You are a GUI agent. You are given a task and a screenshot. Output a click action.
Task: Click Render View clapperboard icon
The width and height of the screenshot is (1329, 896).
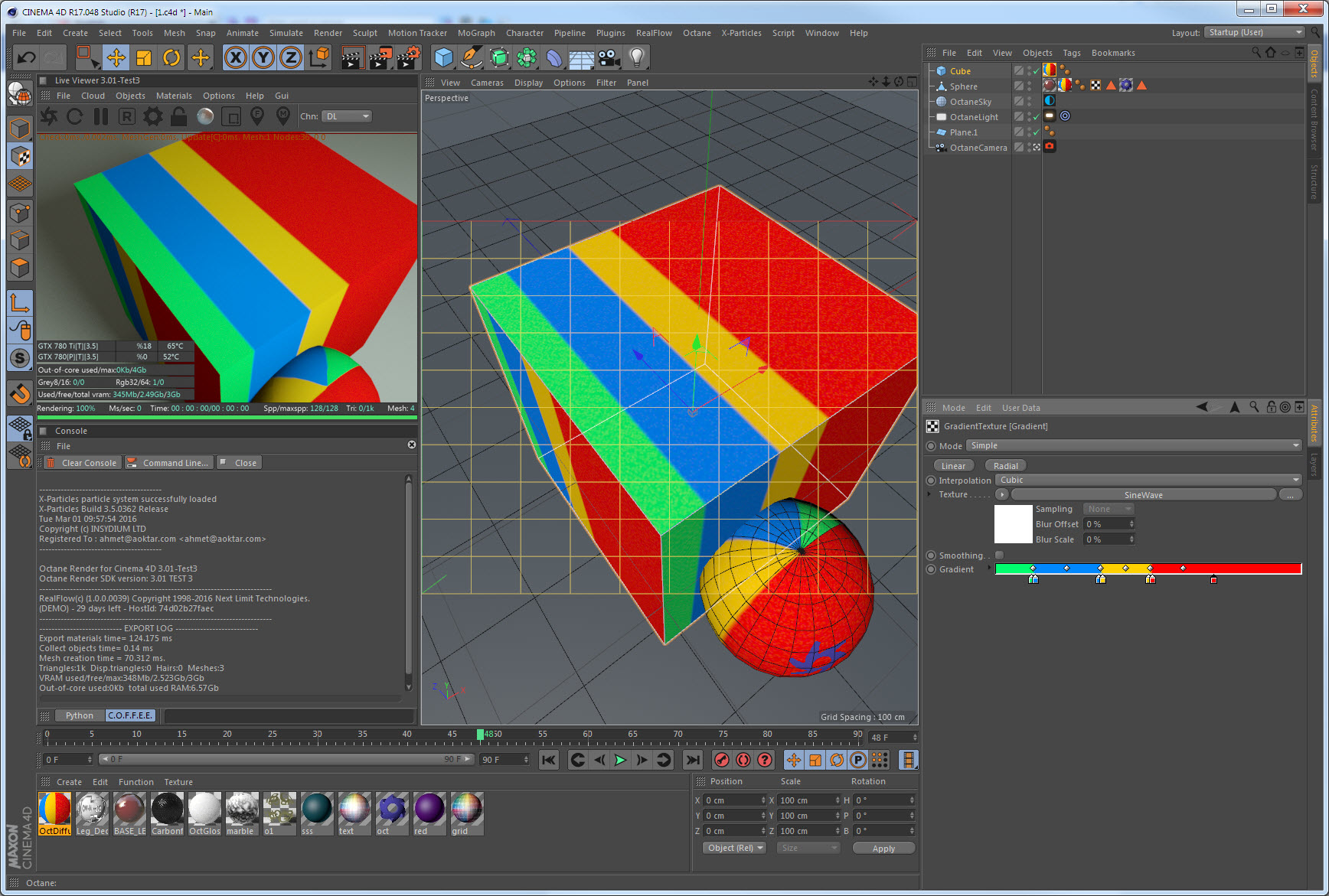352,57
